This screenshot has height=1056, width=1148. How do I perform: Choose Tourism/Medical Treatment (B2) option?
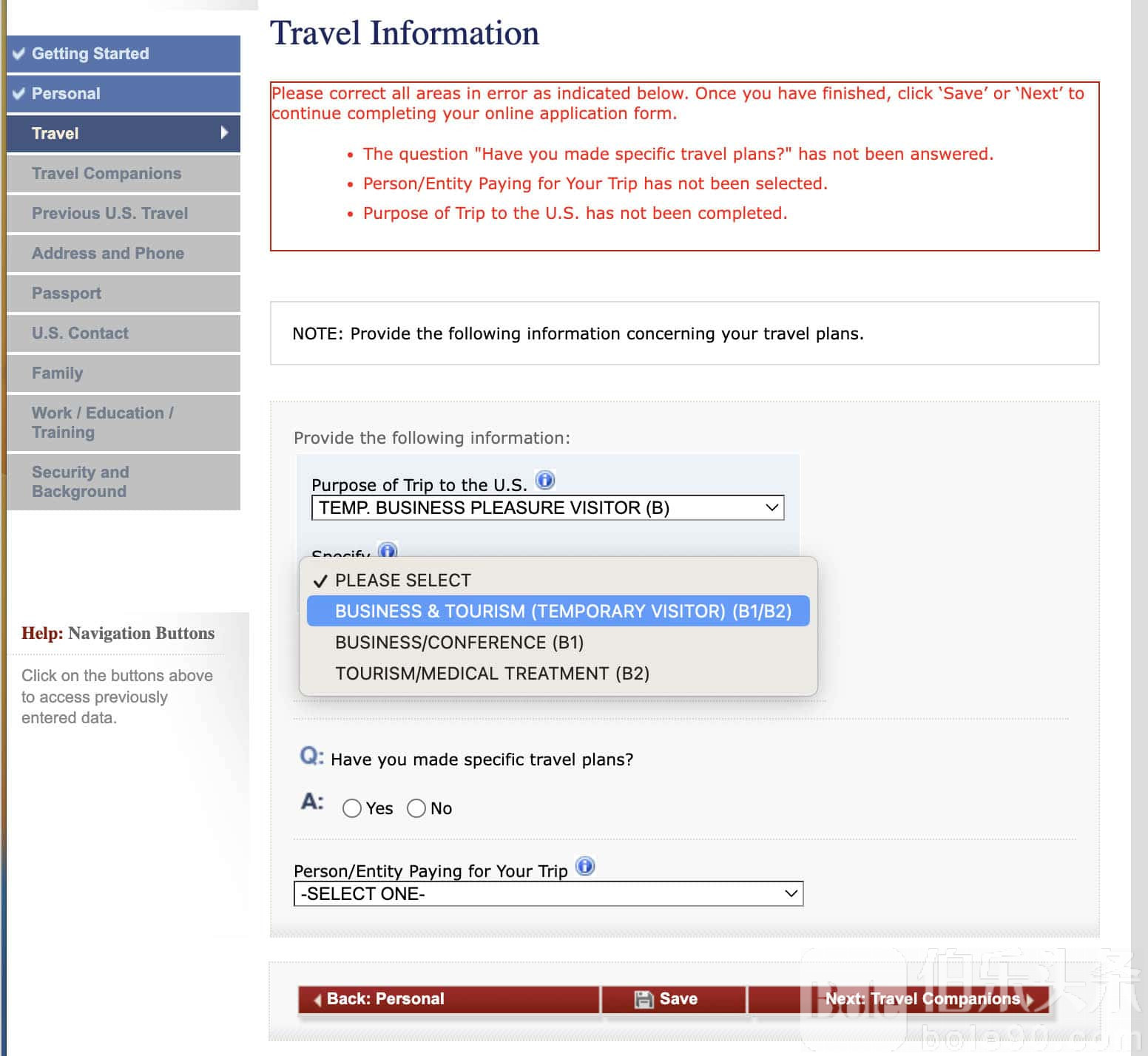tap(492, 674)
